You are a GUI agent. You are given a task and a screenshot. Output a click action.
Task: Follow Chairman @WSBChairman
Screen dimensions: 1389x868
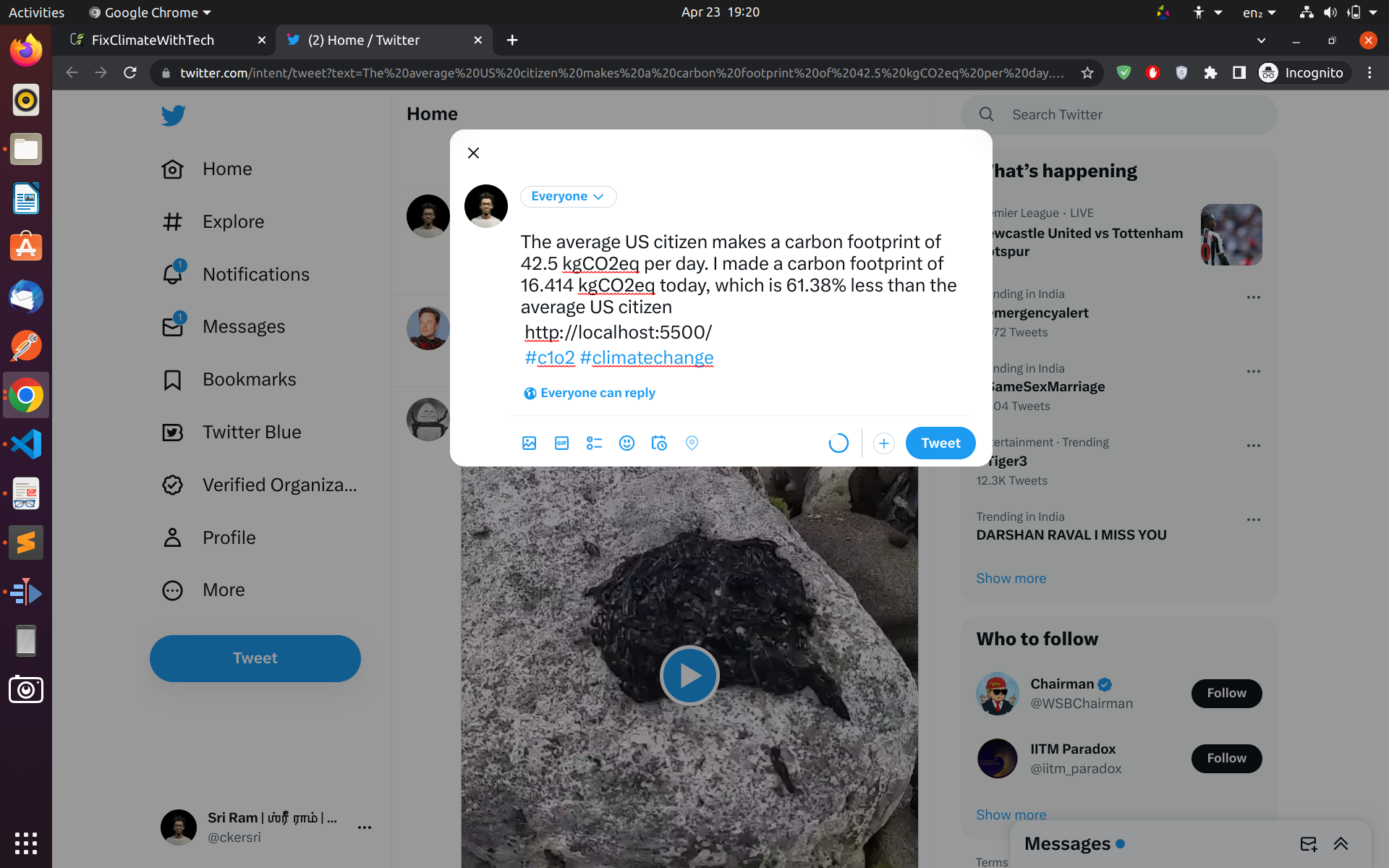tap(1226, 693)
